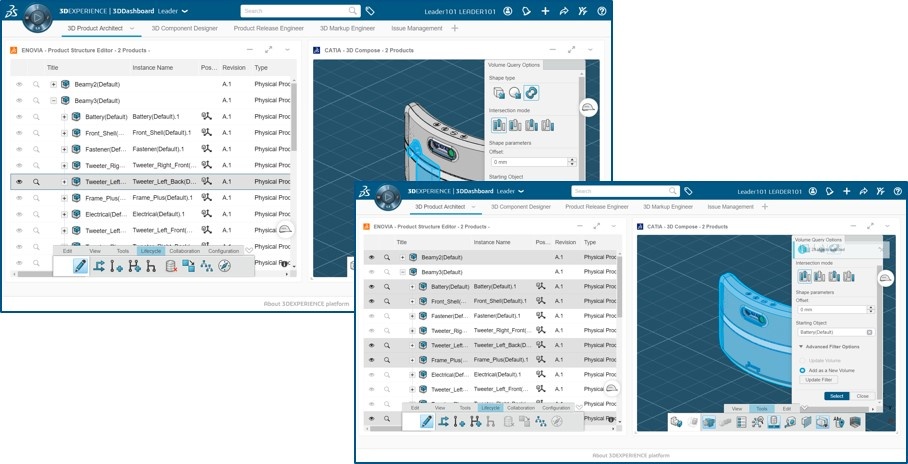Click vertical scrollbar of back window product tree
Screen dimensions: 908x464
click(x=293, y=116)
